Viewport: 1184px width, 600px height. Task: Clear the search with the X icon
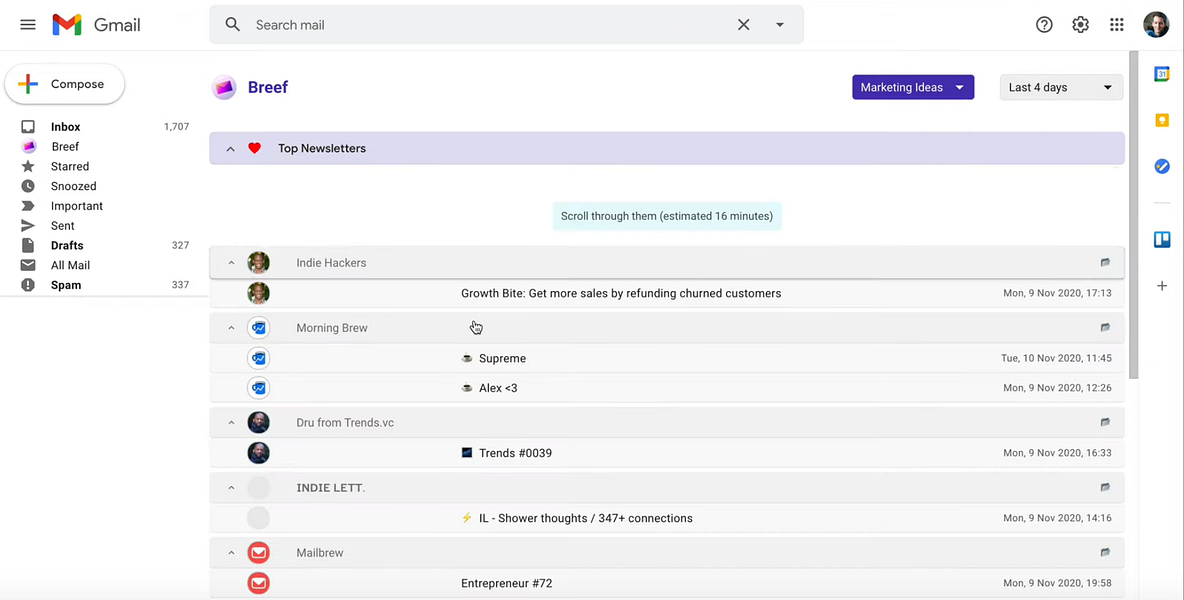(x=744, y=25)
